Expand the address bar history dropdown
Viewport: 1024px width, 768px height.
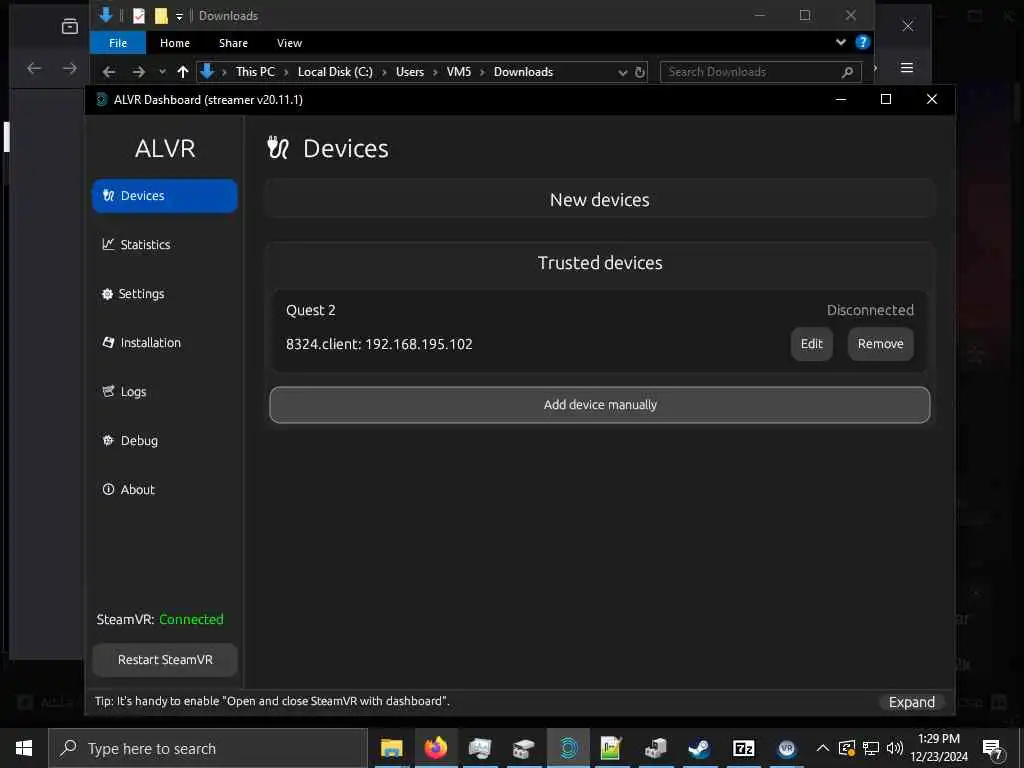(622, 72)
